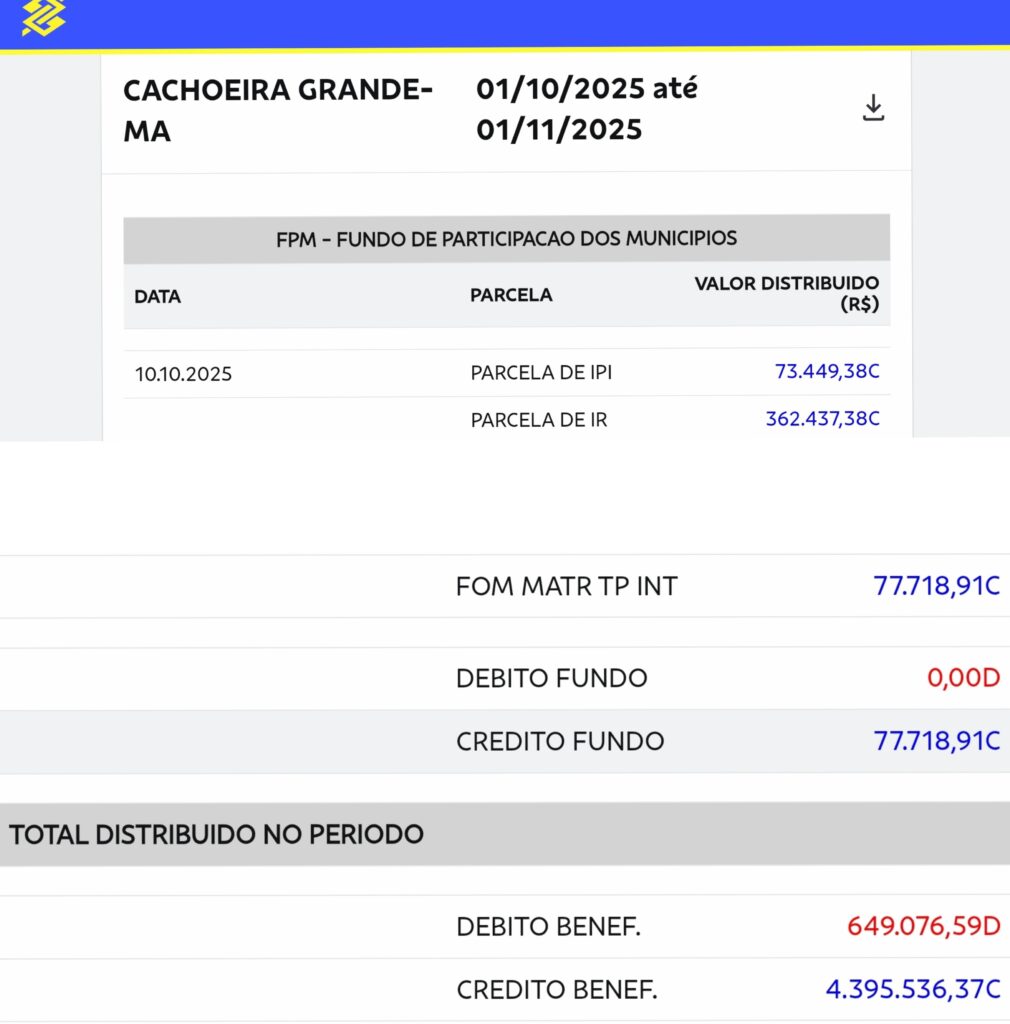The height and width of the screenshot is (1024, 1010).
Task: Click the CREDITO BENEF. value 4.395.536,37C
Action: click(913, 989)
